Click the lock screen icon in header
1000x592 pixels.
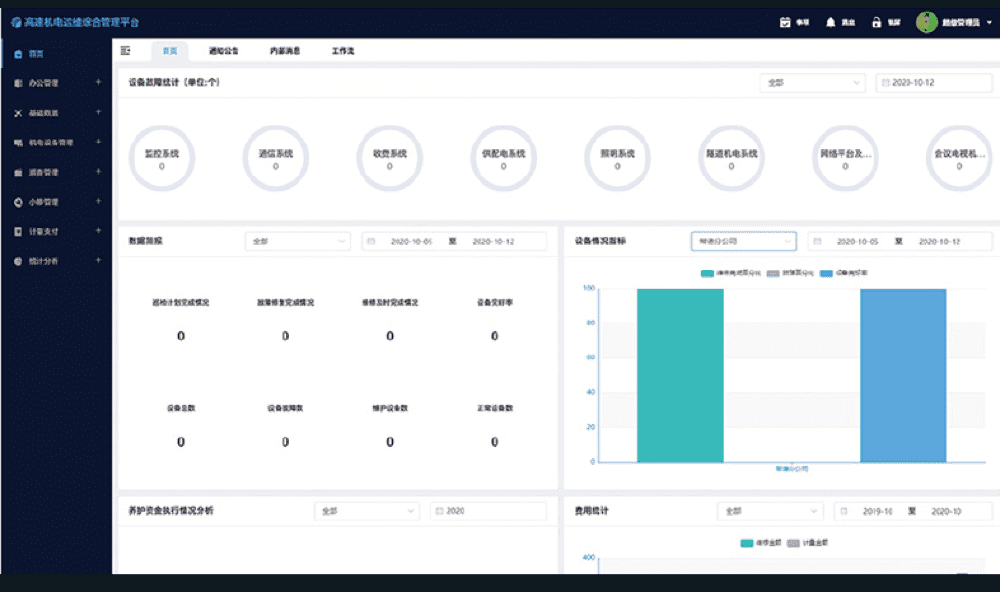876,22
